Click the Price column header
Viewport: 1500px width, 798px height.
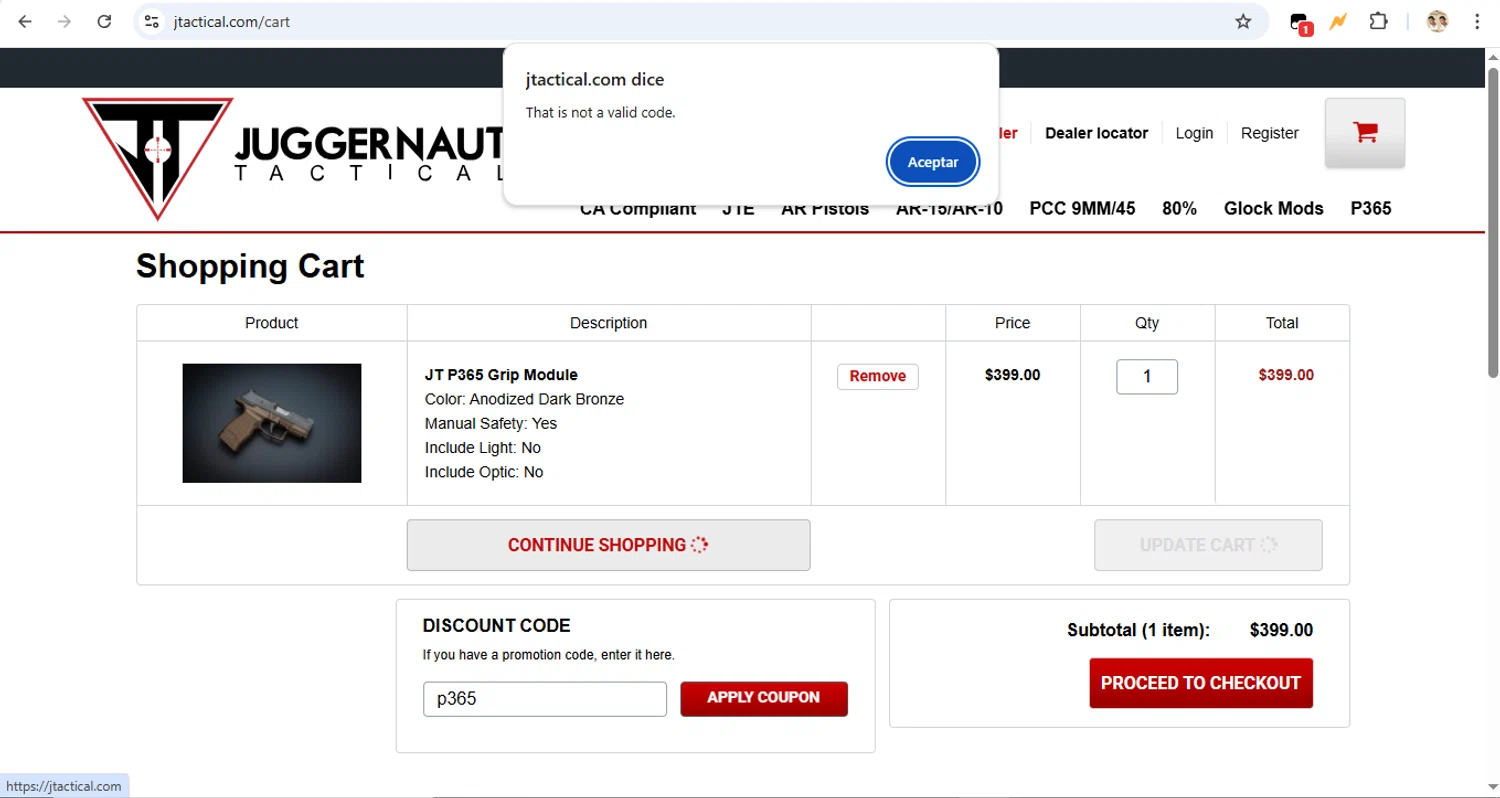point(1012,323)
